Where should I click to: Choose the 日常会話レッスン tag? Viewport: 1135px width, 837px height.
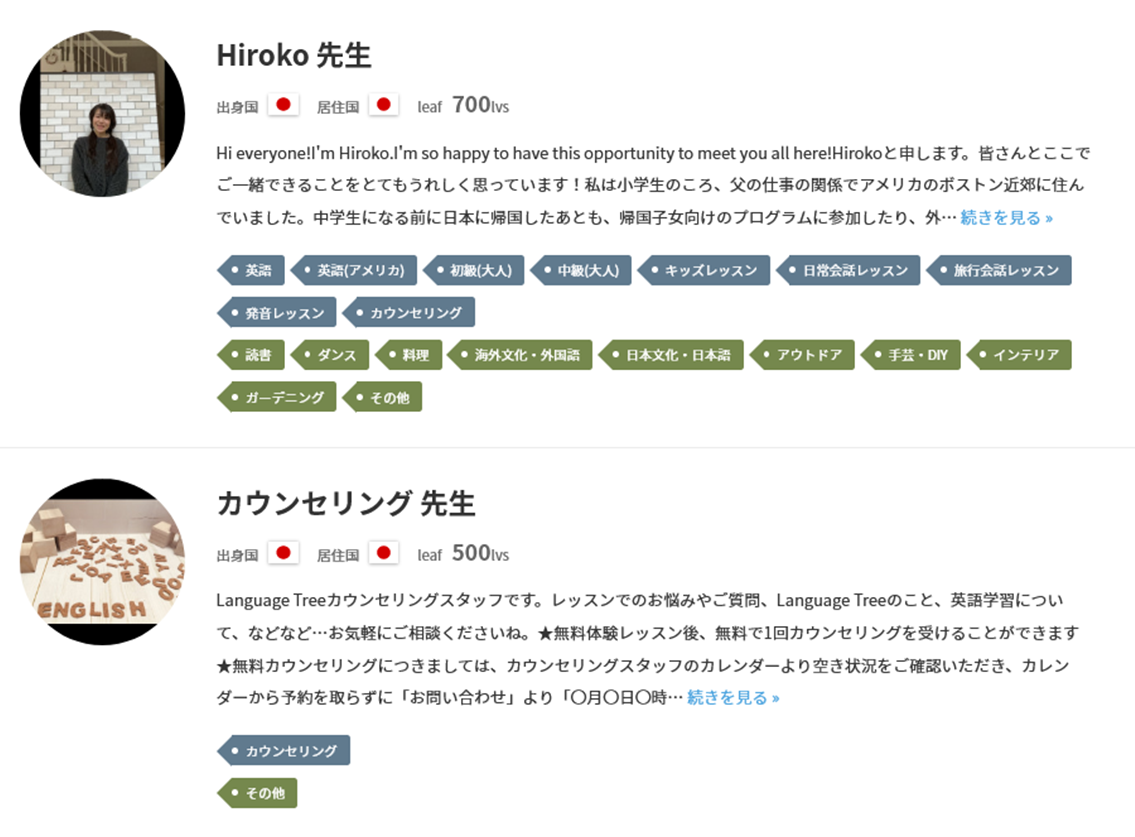click(x=848, y=270)
